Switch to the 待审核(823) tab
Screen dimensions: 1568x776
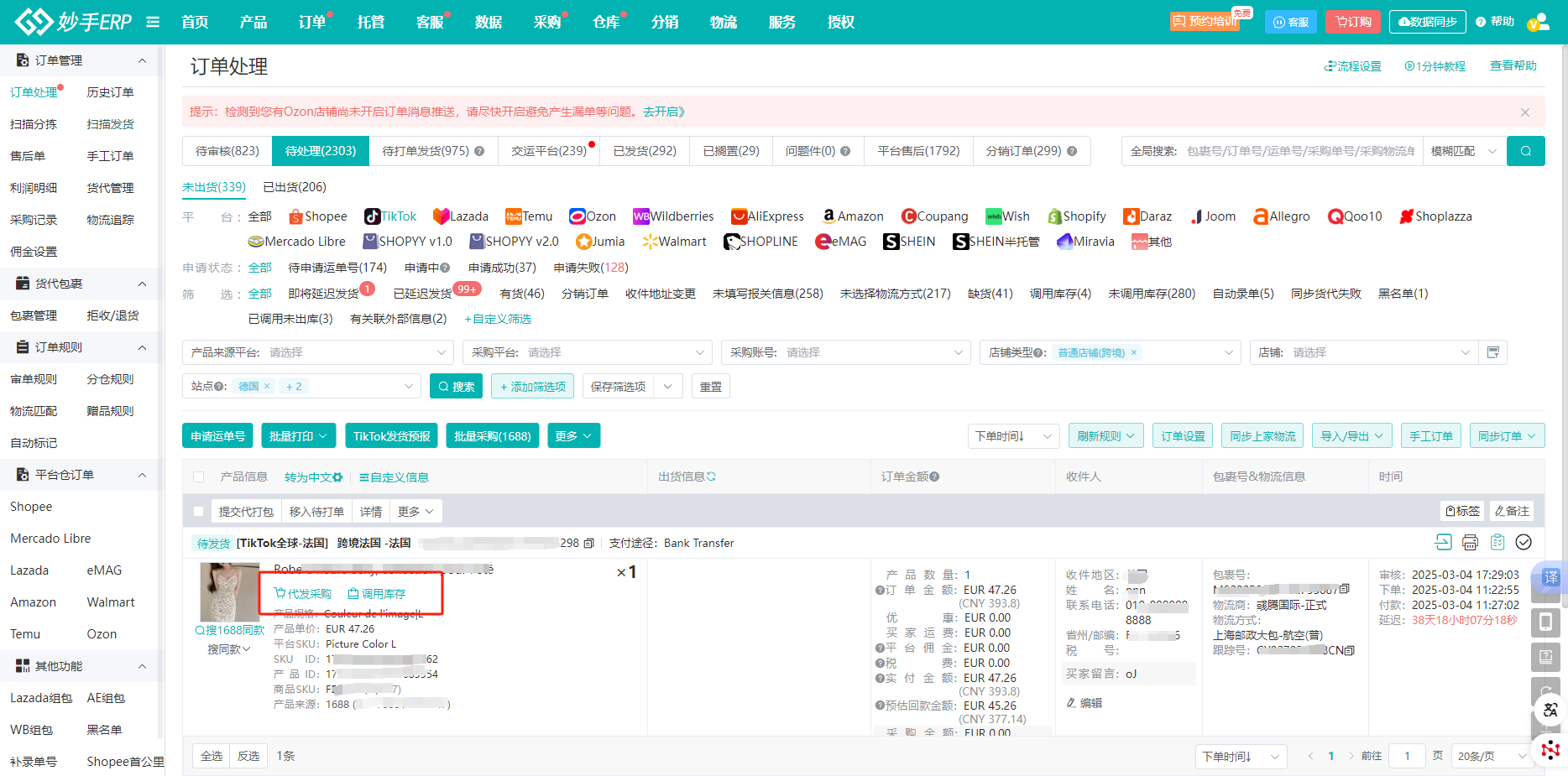click(227, 151)
